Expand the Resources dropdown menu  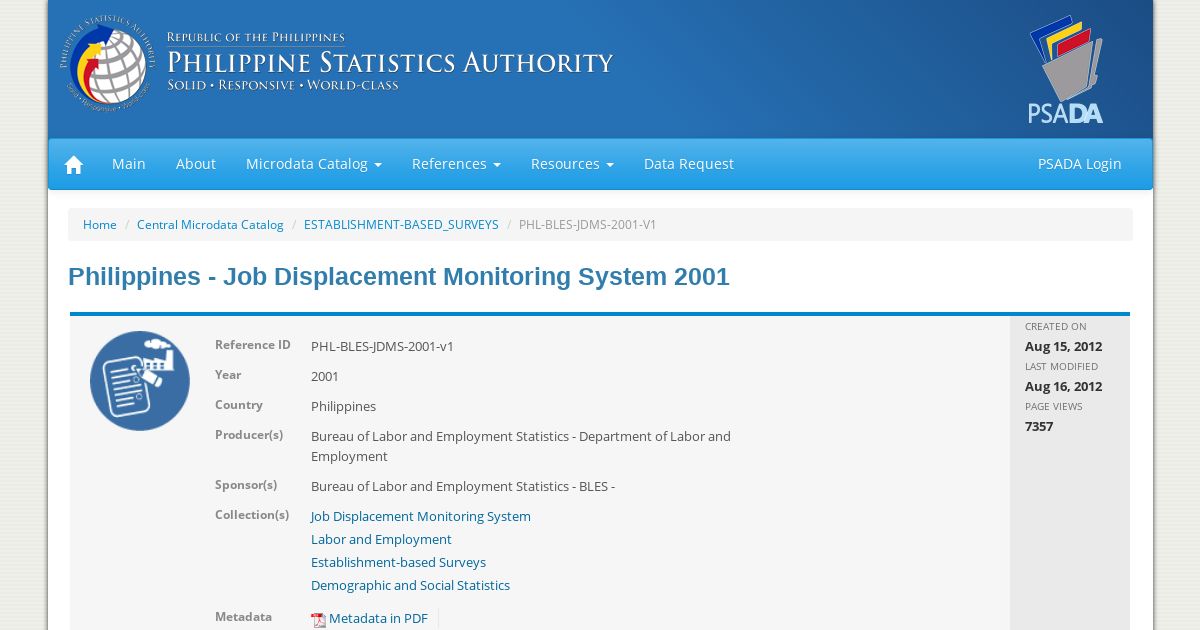572,164
